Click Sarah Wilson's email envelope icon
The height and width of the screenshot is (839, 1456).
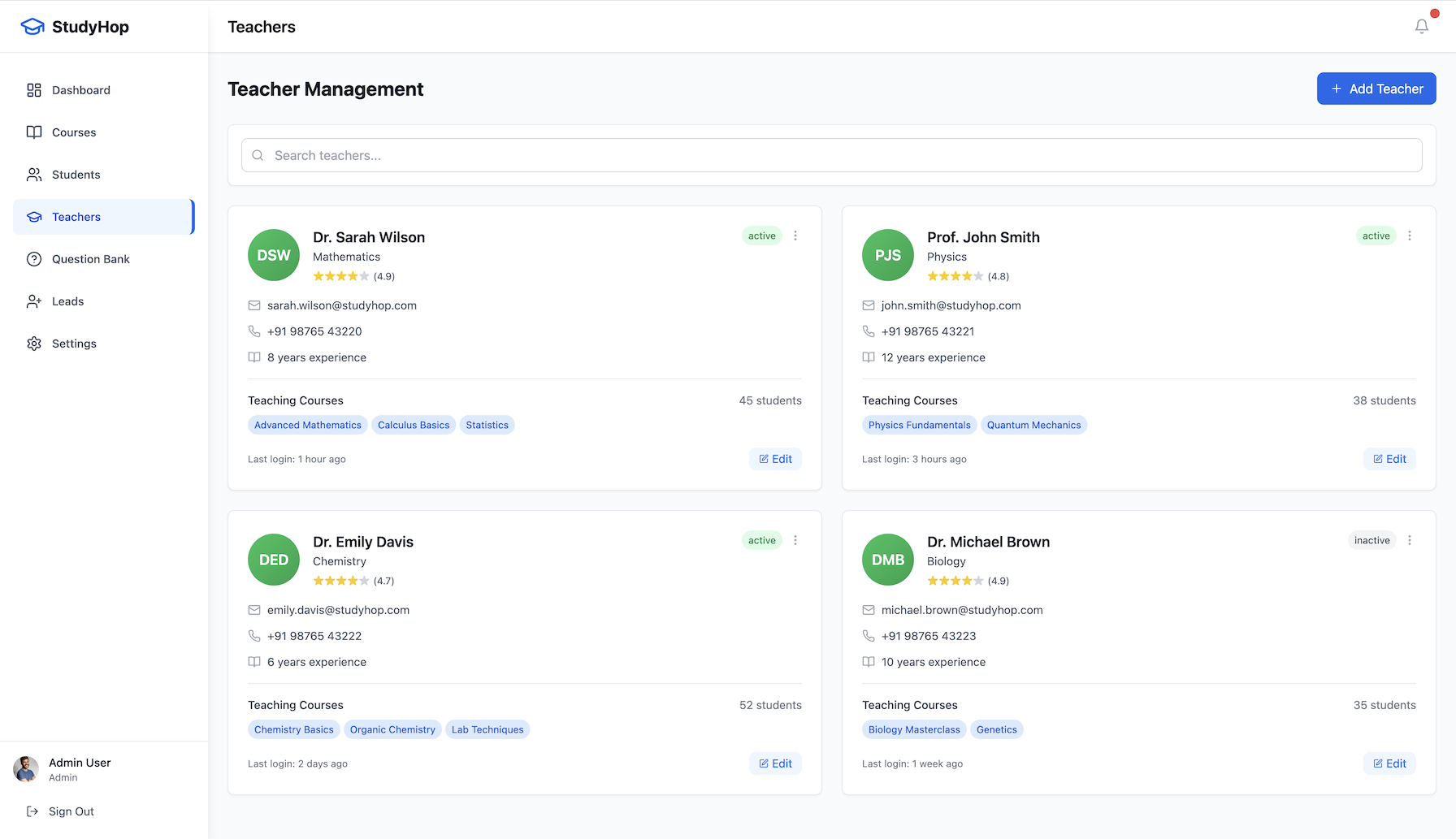pyautogui.click(x=254, y=305)
